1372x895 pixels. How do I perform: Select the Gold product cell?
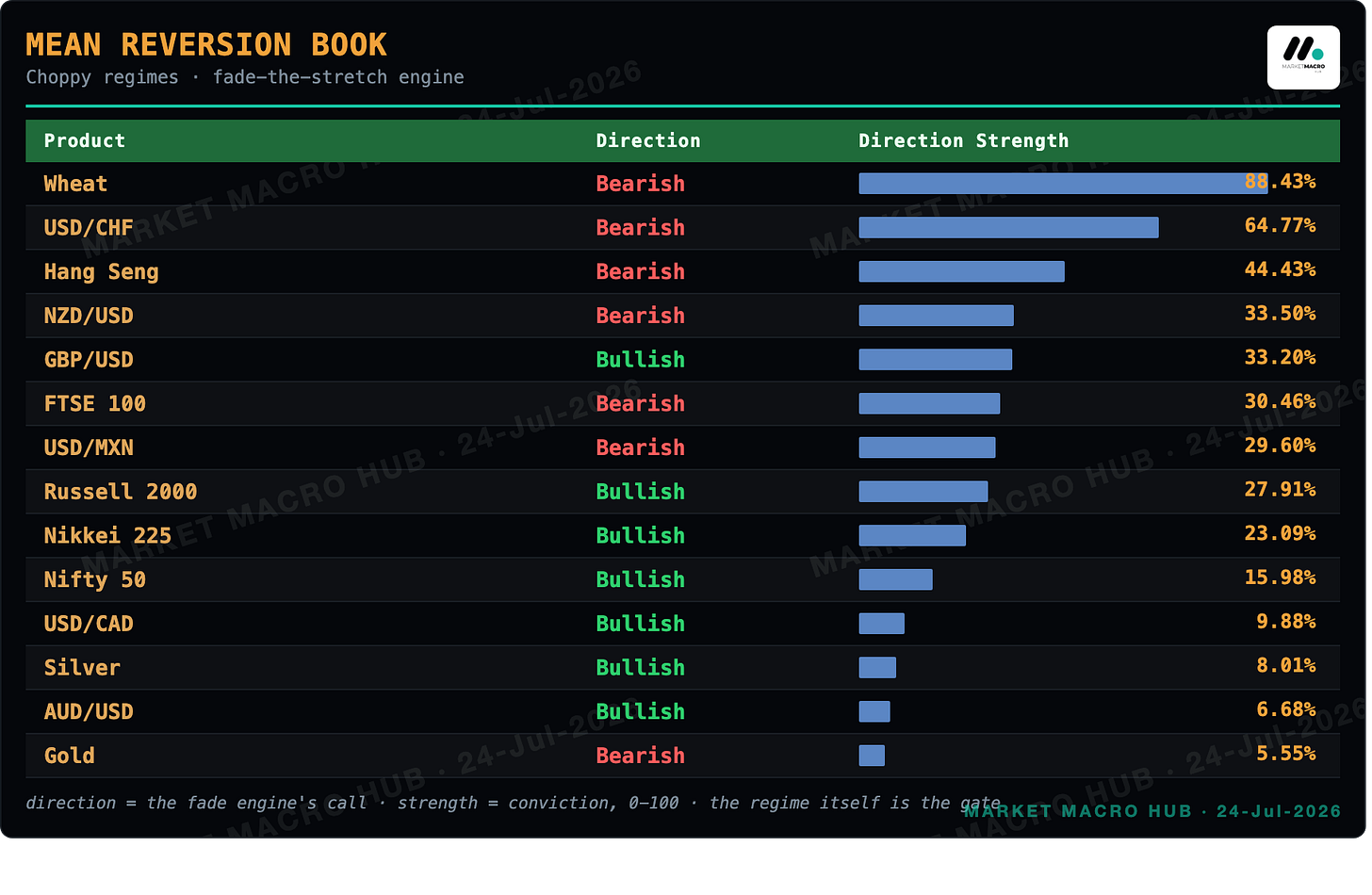pos(70,756)
